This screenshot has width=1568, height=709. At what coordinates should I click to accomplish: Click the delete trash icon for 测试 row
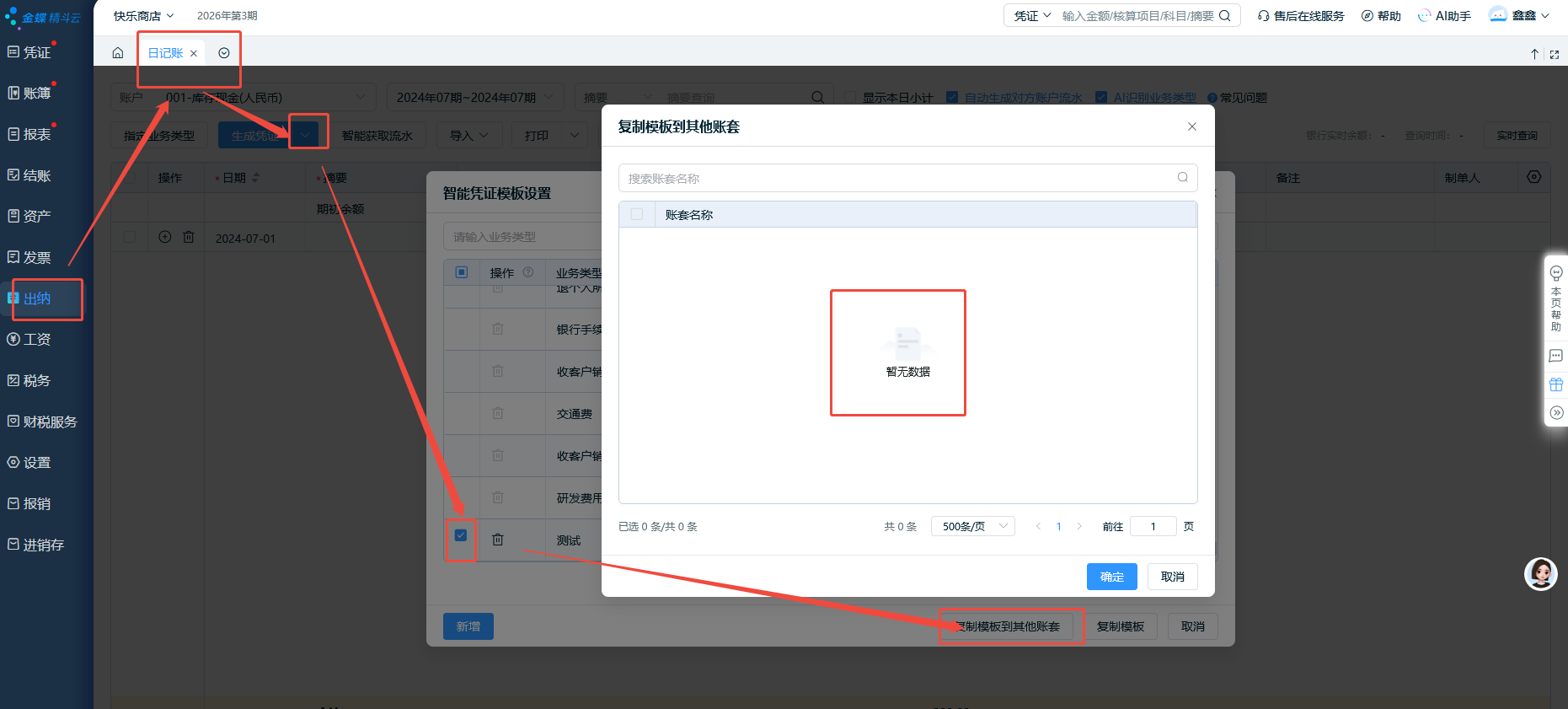click(x=498, y=540)
